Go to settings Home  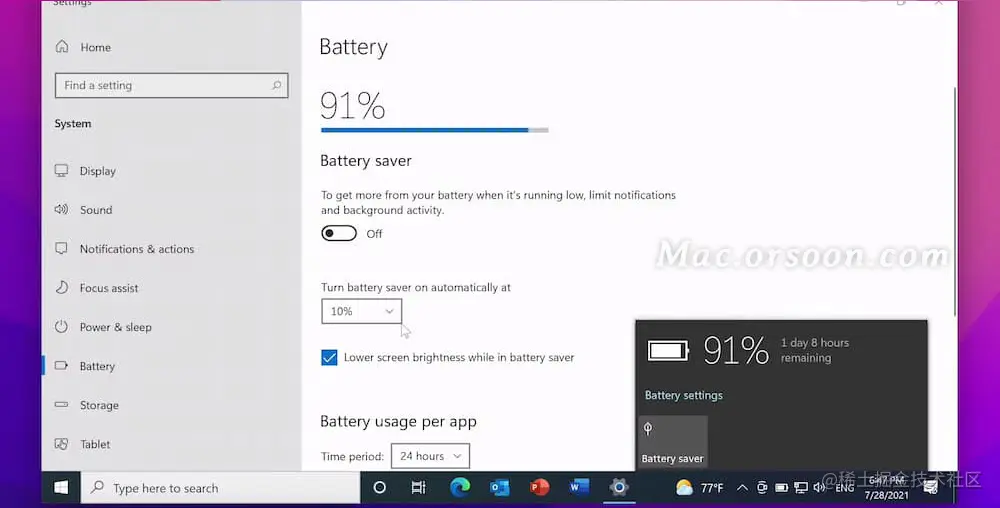point(95,47)
